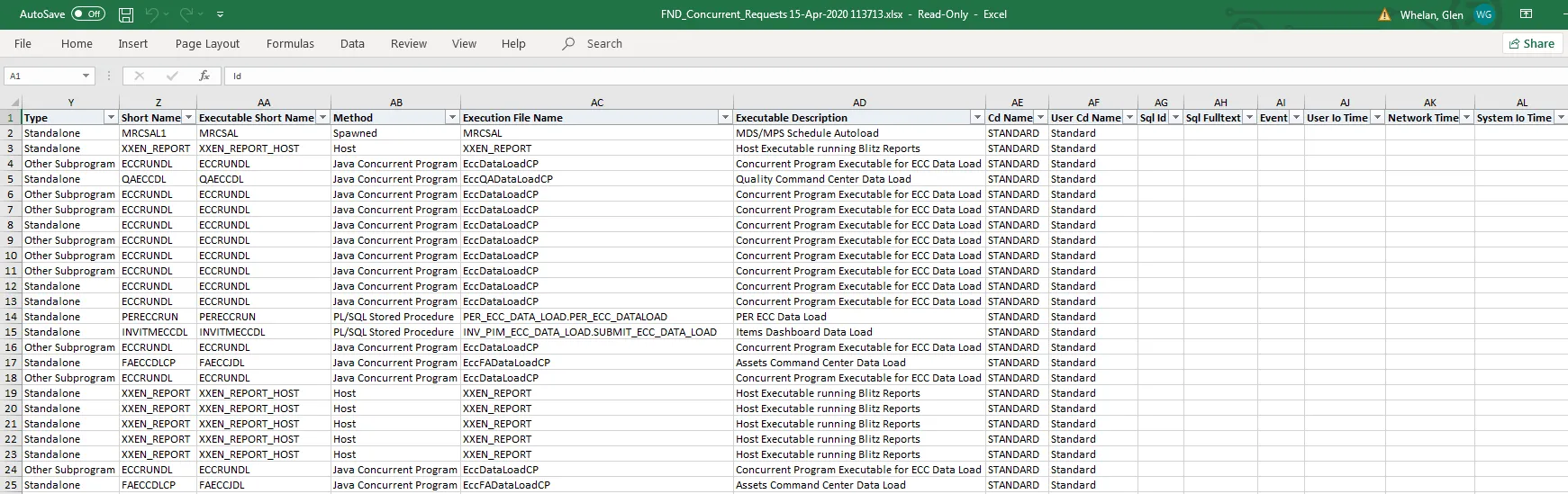The height and width of the screenshot is (494, 1568).
Task: Click the Undo arrow icon
Action: [x=152, y=14]
